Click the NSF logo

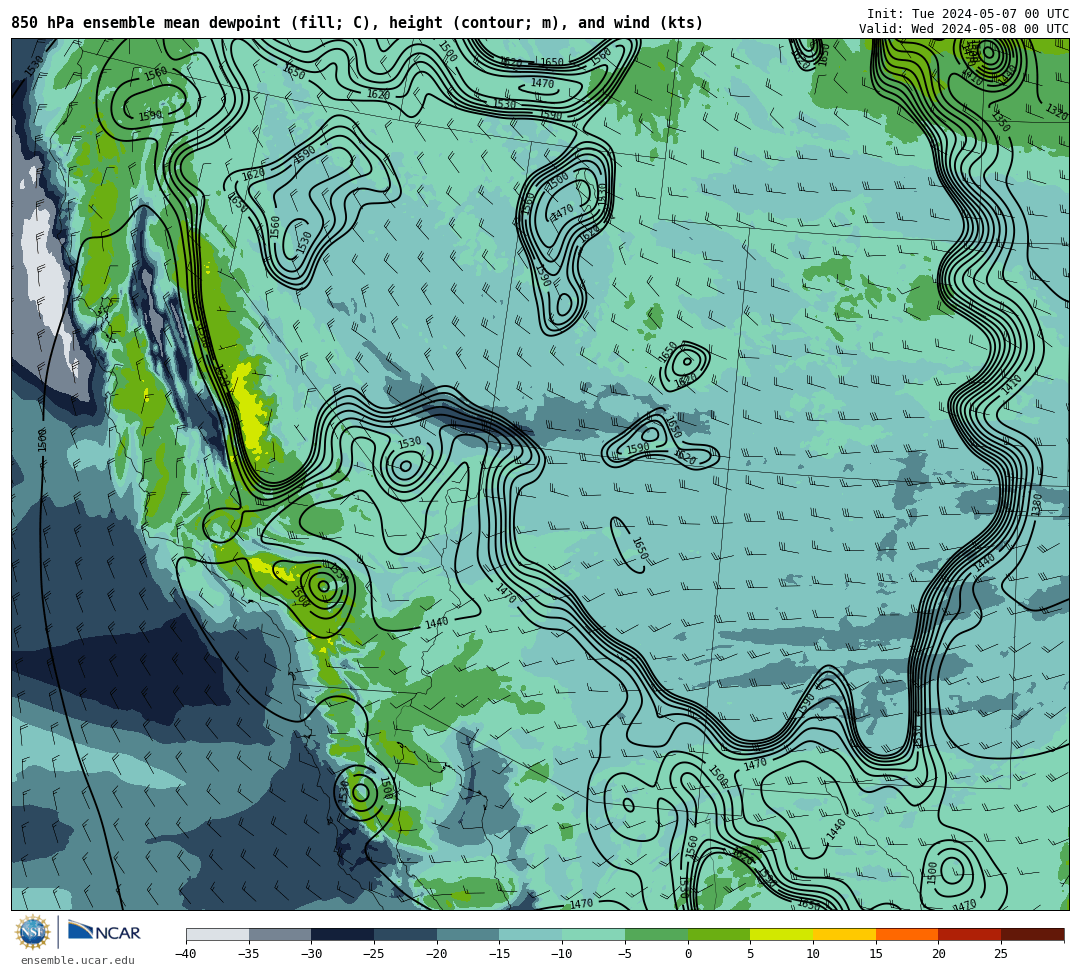(x=33, y=932)
